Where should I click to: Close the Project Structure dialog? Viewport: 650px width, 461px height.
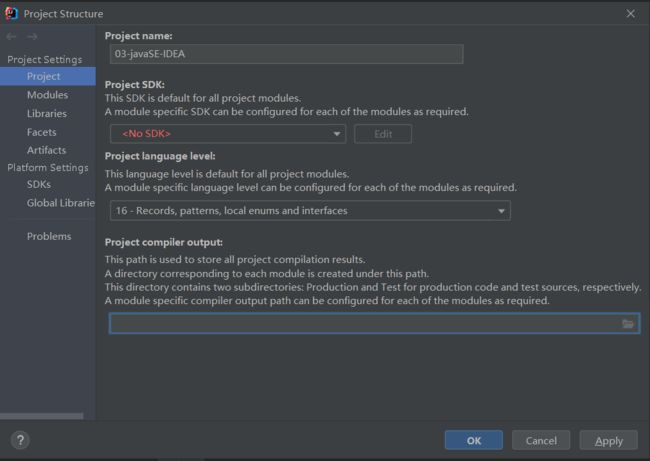coord(631,14)
